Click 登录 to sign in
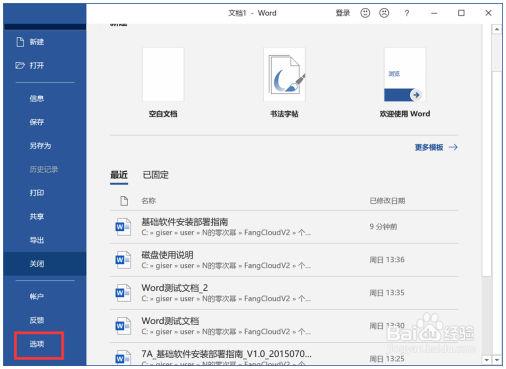This screenshot has width=506, height=369. tap(343, 13)
